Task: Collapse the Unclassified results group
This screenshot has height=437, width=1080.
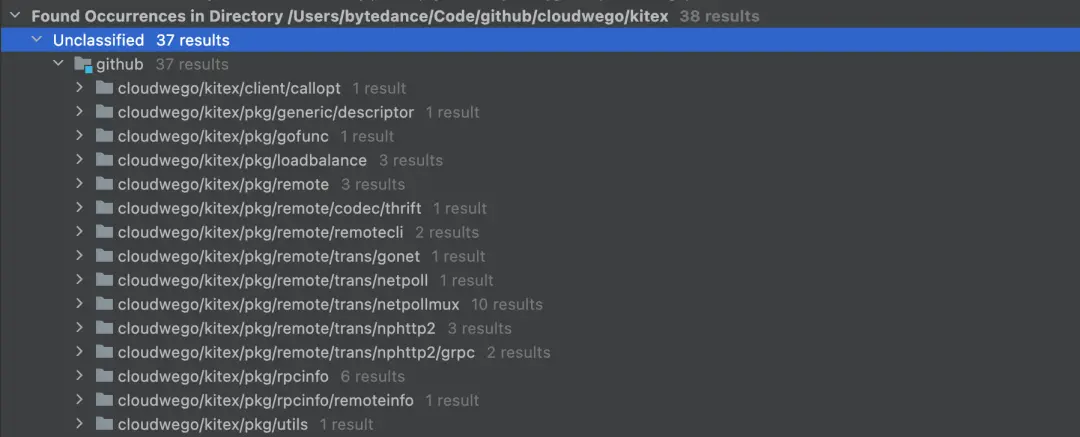Action: tap(37, 40)
